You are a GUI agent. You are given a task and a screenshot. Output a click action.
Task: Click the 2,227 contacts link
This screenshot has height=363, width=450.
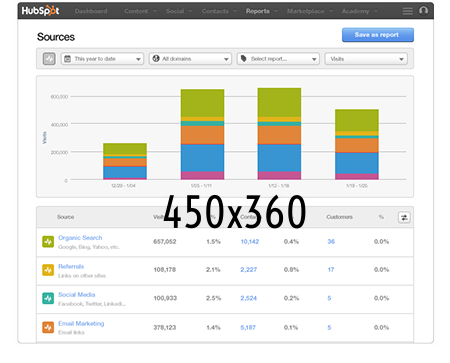(x=249, y=270)
